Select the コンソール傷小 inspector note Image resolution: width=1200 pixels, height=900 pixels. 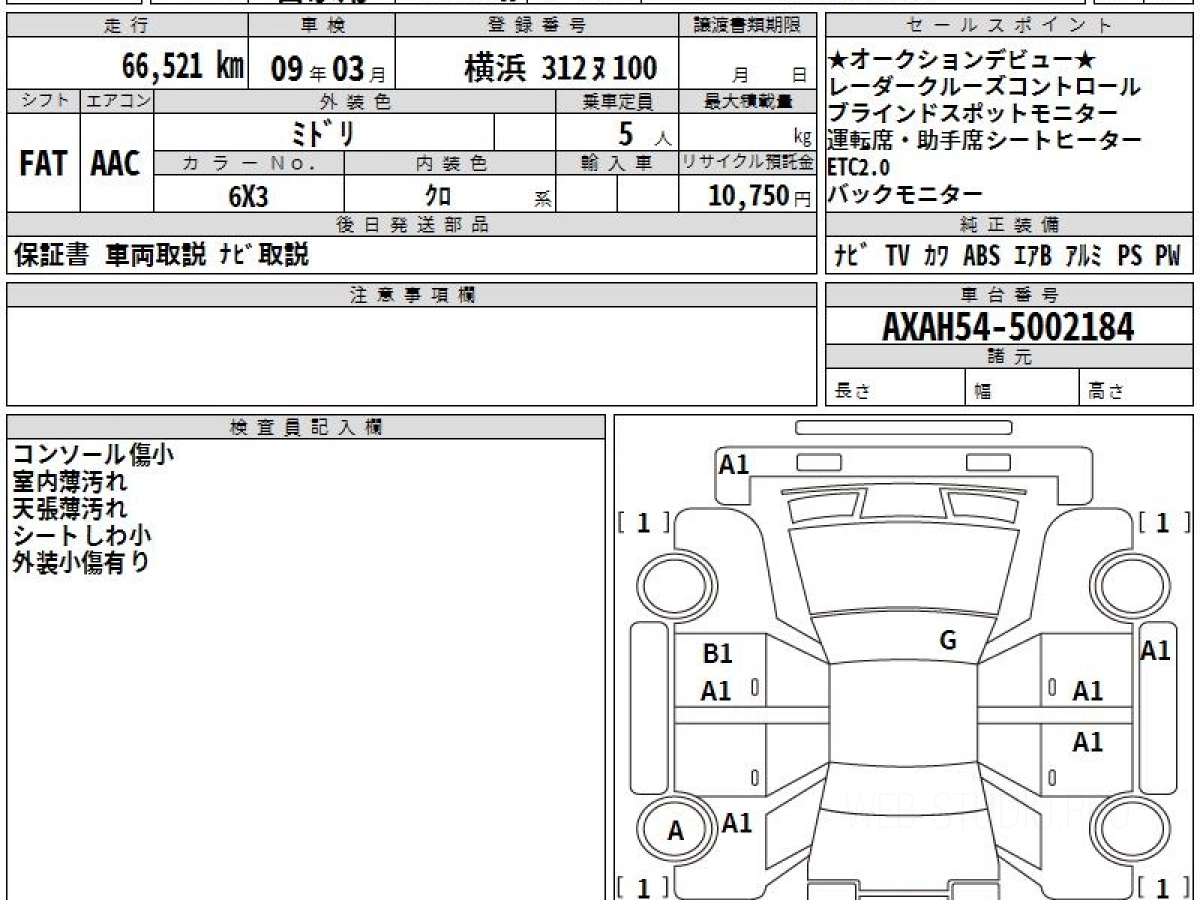(93, 455)
